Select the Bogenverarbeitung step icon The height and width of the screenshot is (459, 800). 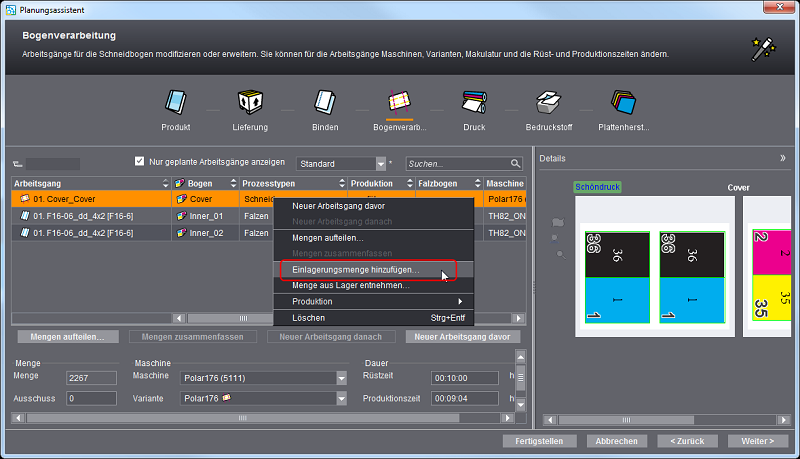click(x=399, y=102)
